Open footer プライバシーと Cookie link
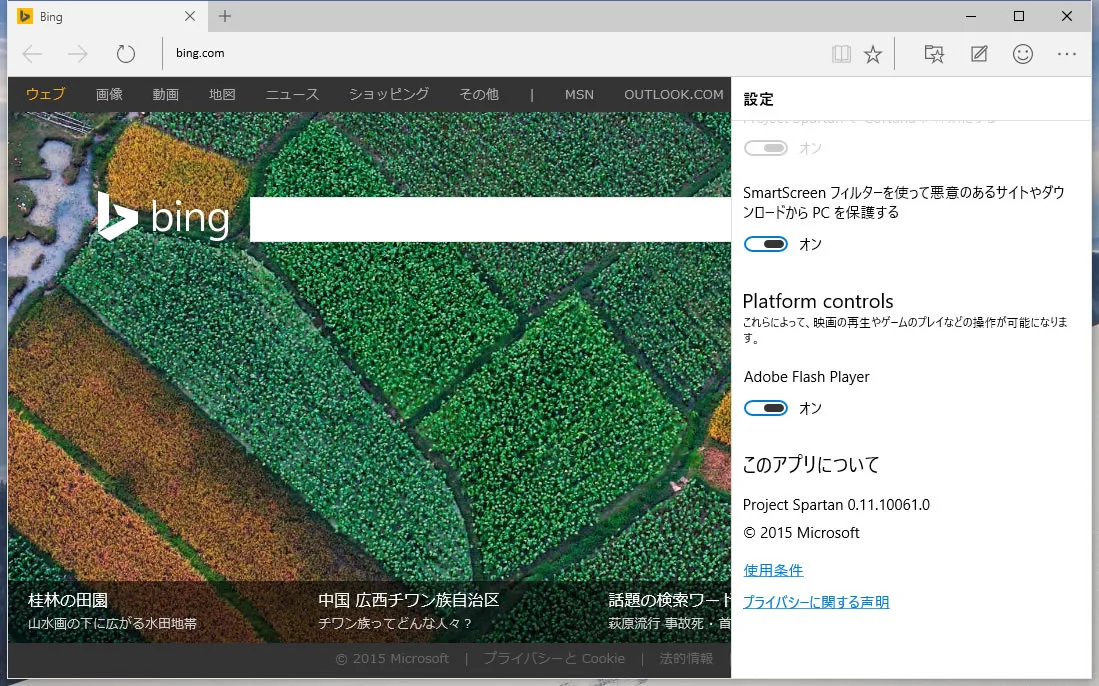1099x686 pixels. coord(554,659)
